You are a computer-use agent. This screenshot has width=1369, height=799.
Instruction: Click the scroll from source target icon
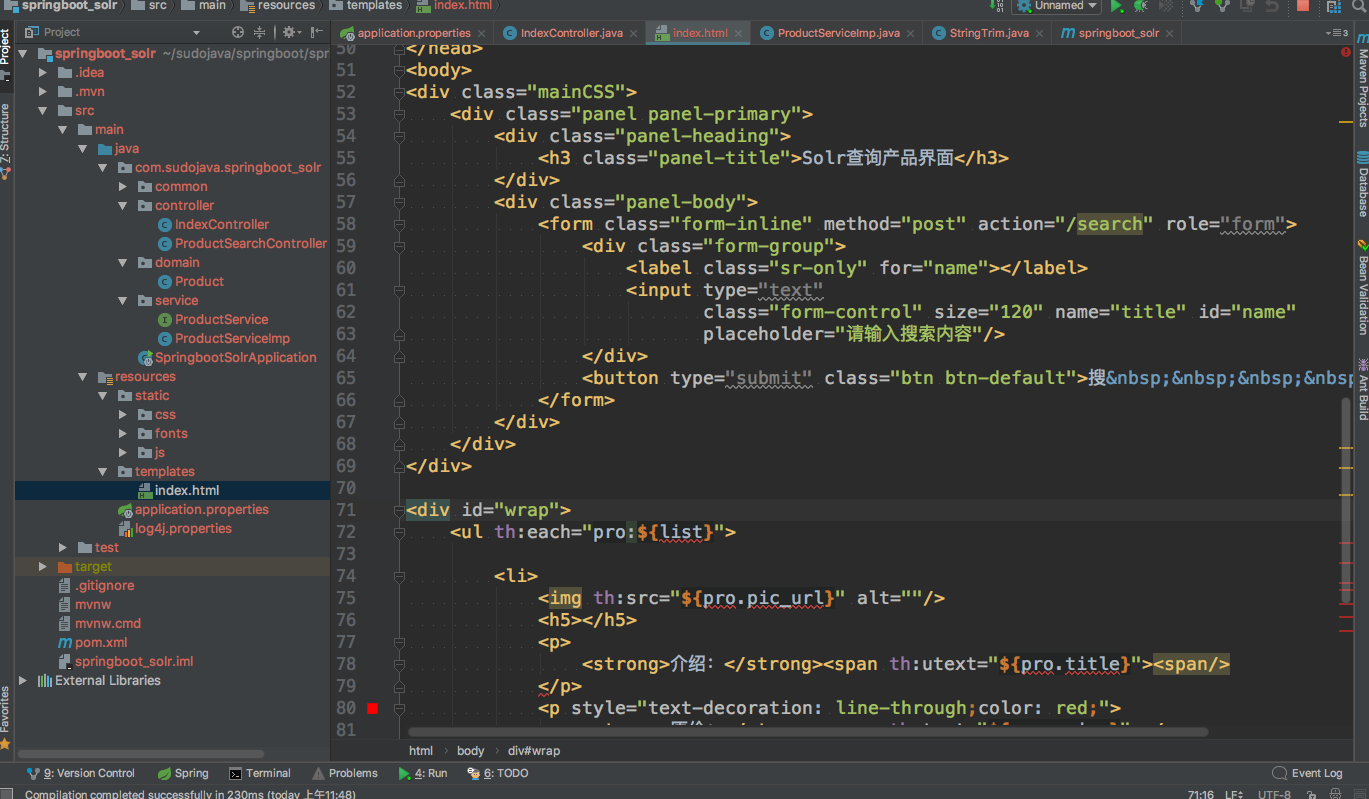tap(237, 32)
